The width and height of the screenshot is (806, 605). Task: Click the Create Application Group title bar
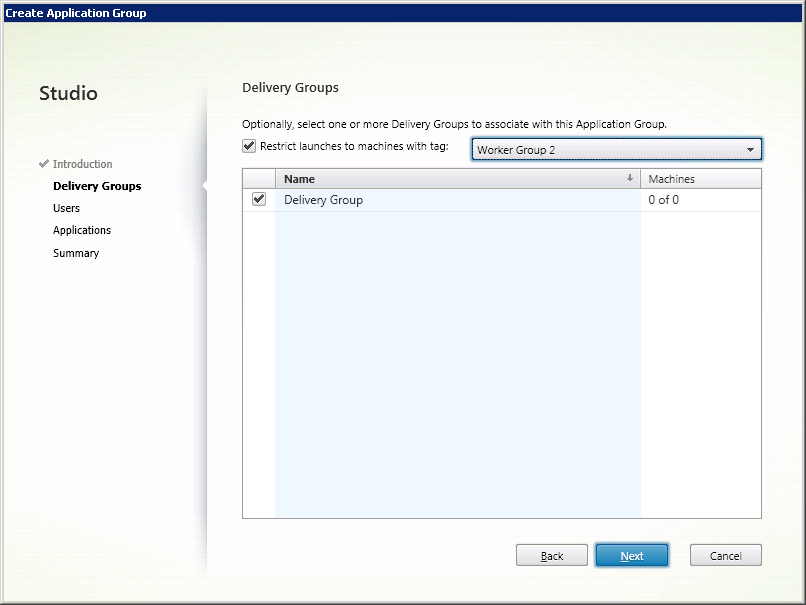coord(400,13)
